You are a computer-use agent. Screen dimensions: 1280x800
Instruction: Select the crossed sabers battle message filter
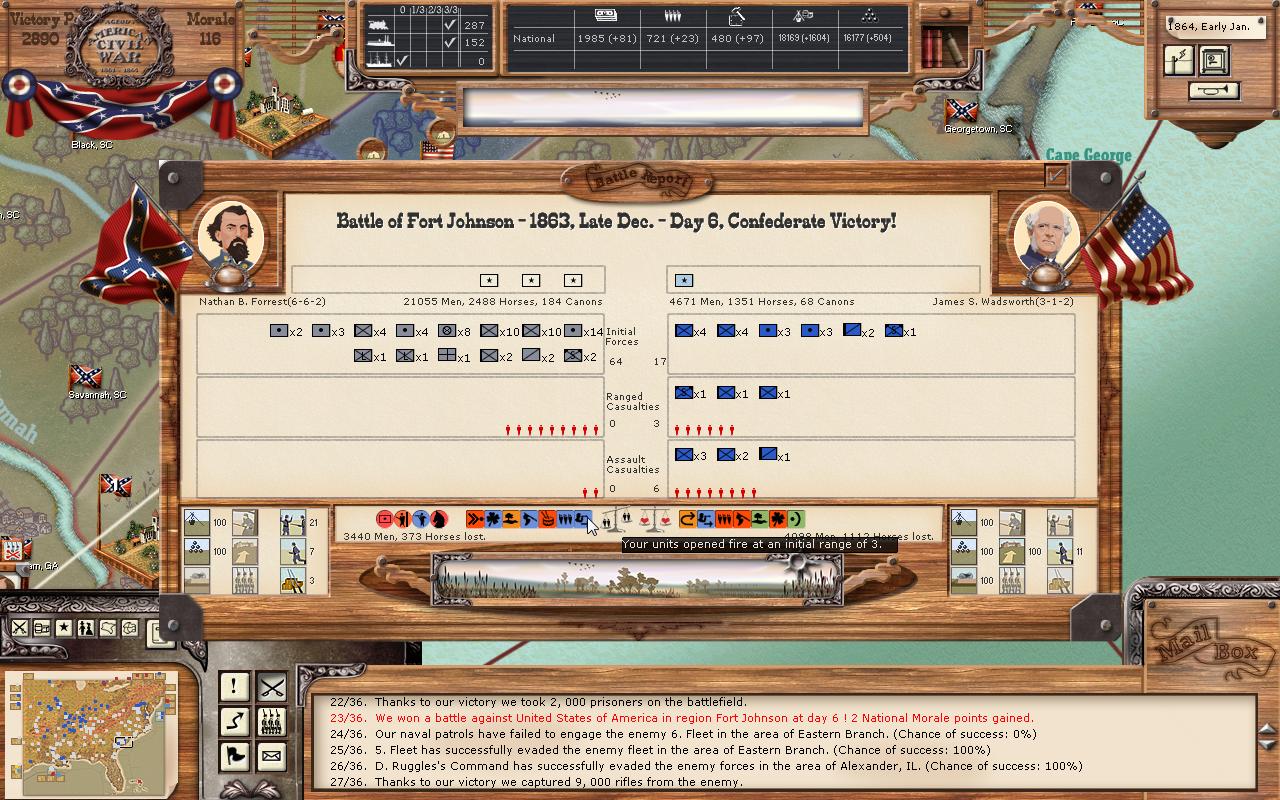272,686
